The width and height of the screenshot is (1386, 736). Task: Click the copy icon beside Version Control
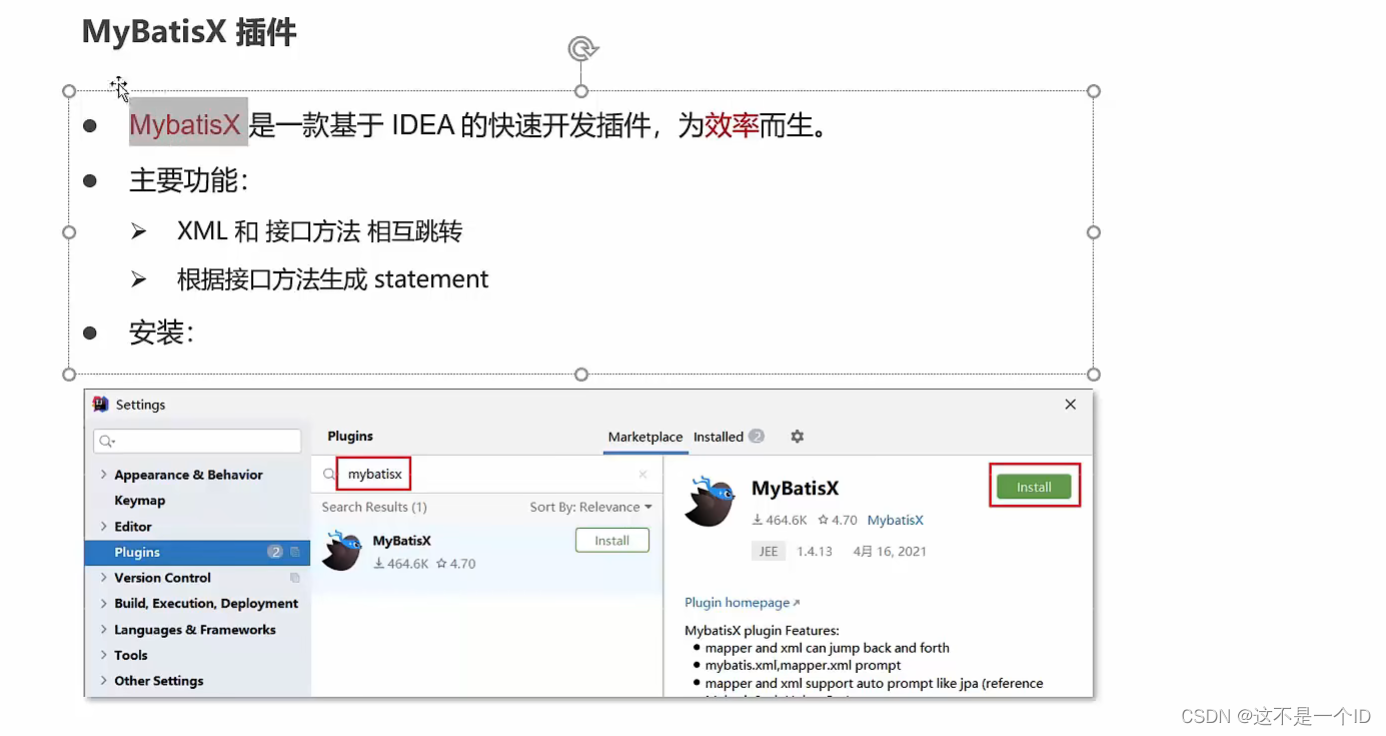click(x=295, y=578)
